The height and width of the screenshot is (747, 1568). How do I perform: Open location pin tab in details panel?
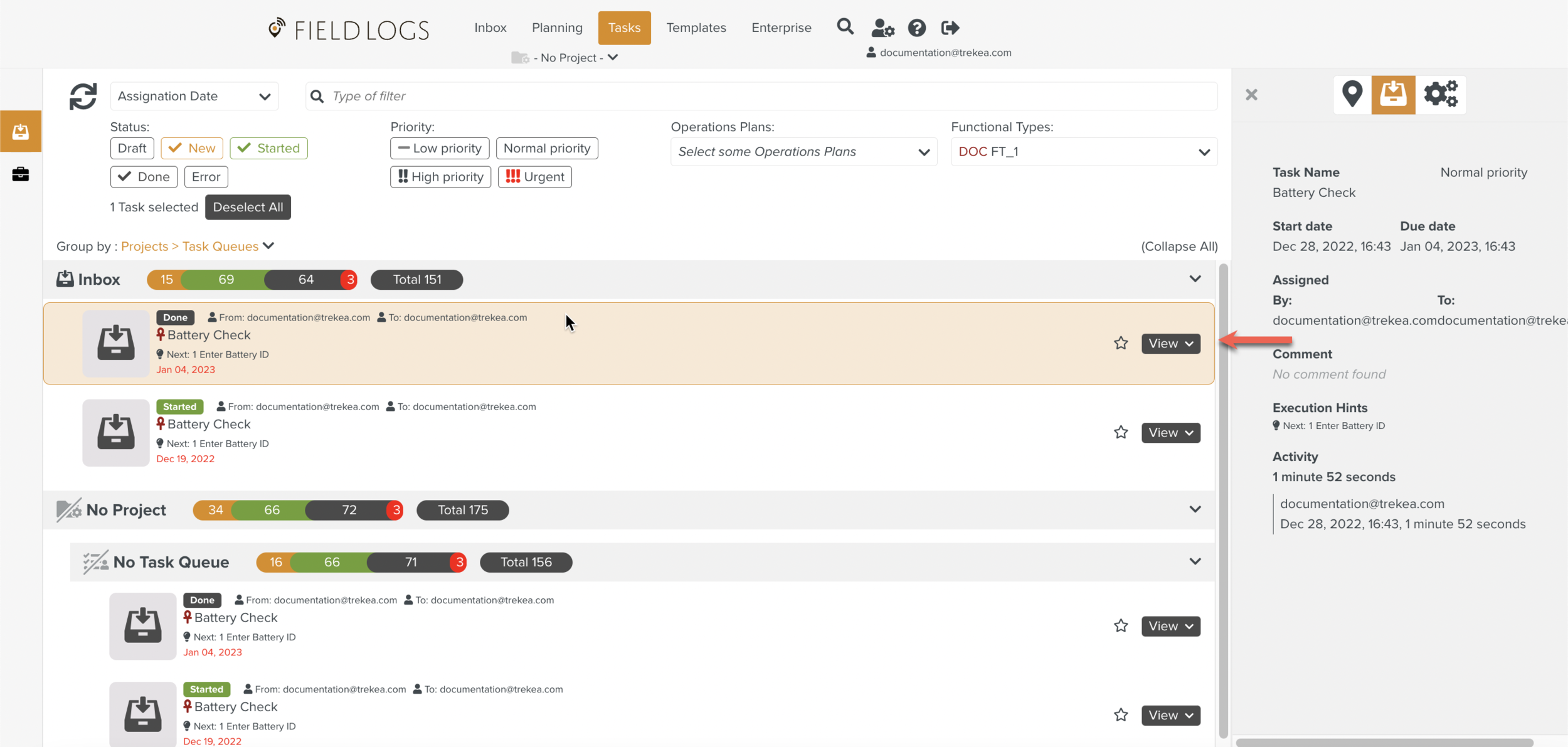click(1352, 95)
